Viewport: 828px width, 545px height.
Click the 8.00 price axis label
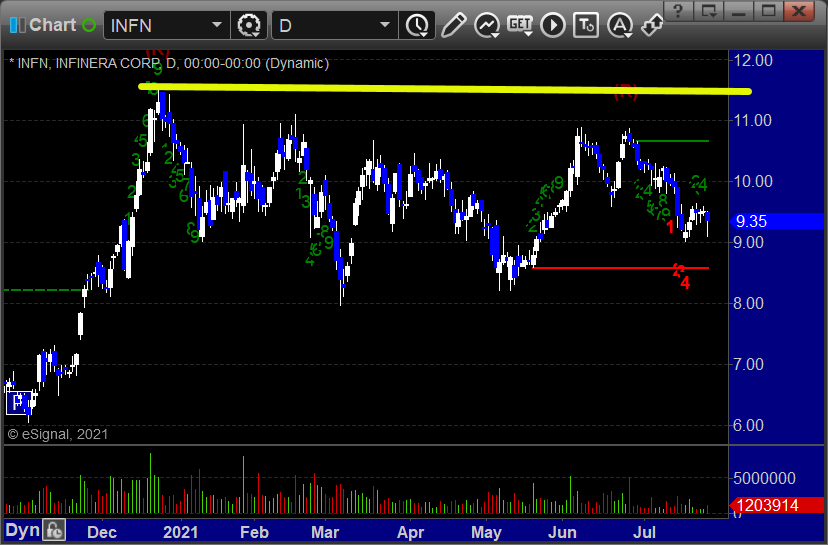(749, 304)
